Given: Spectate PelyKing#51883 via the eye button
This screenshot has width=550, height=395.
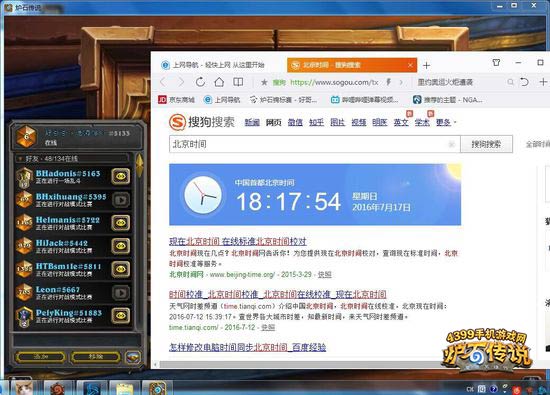Looking at the screenshot, I should pos(121,315).
